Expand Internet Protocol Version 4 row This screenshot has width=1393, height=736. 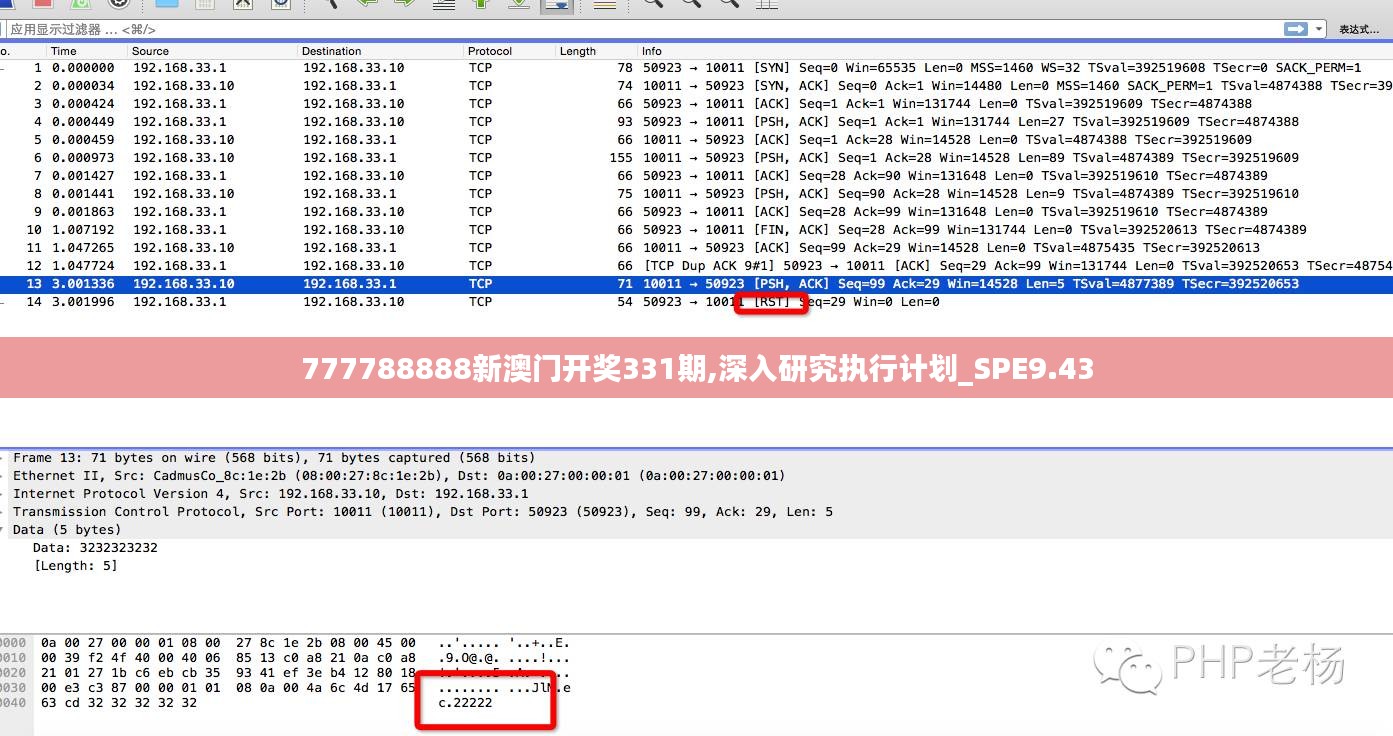point(696,494)
